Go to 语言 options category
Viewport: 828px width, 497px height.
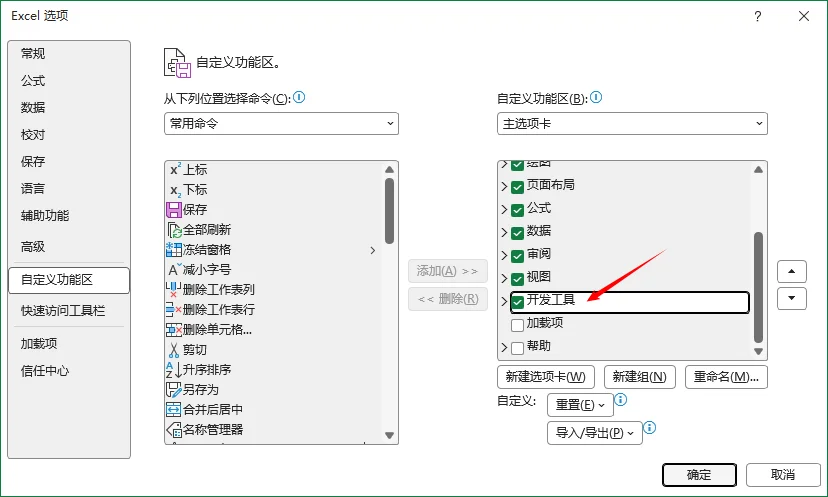click(33, 189)
